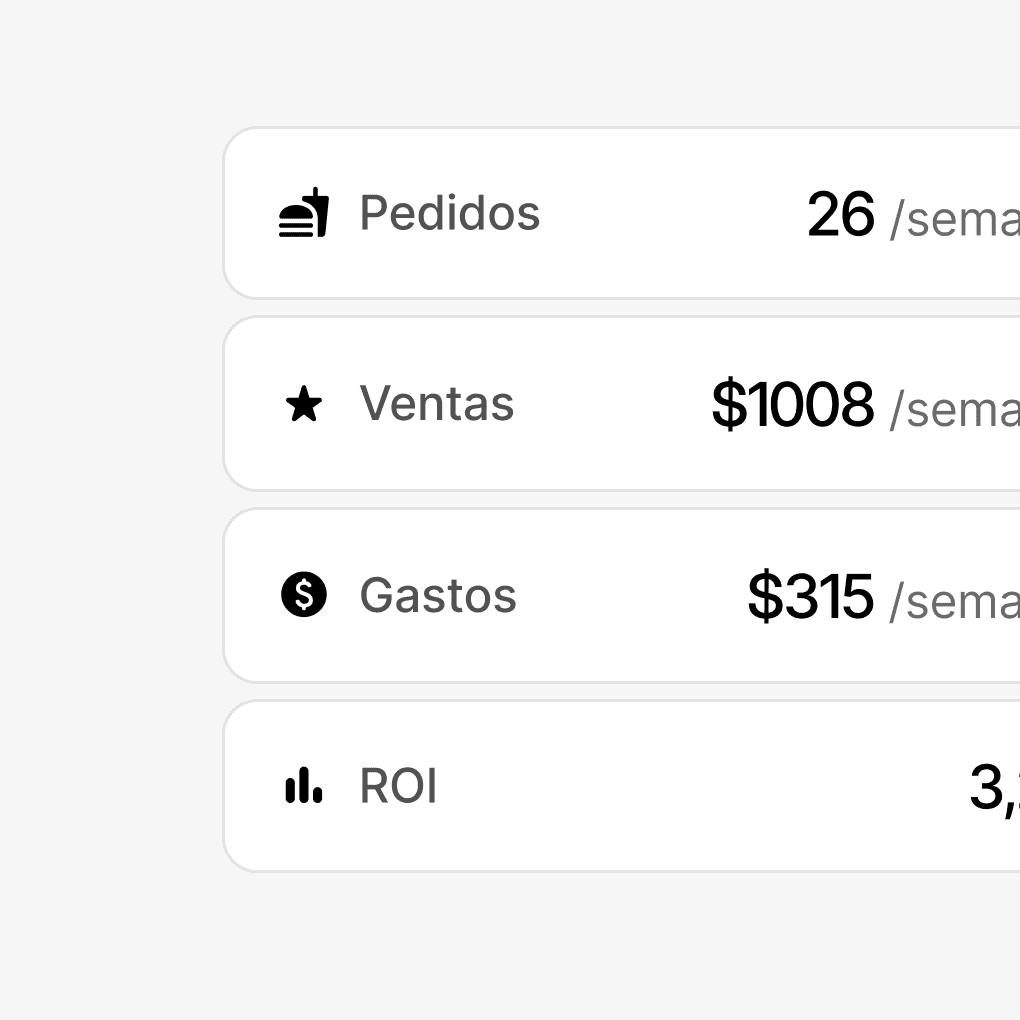Click the weekly unit text after $1008
The width and height of the screenshot is (1020, 1020).
954,409
